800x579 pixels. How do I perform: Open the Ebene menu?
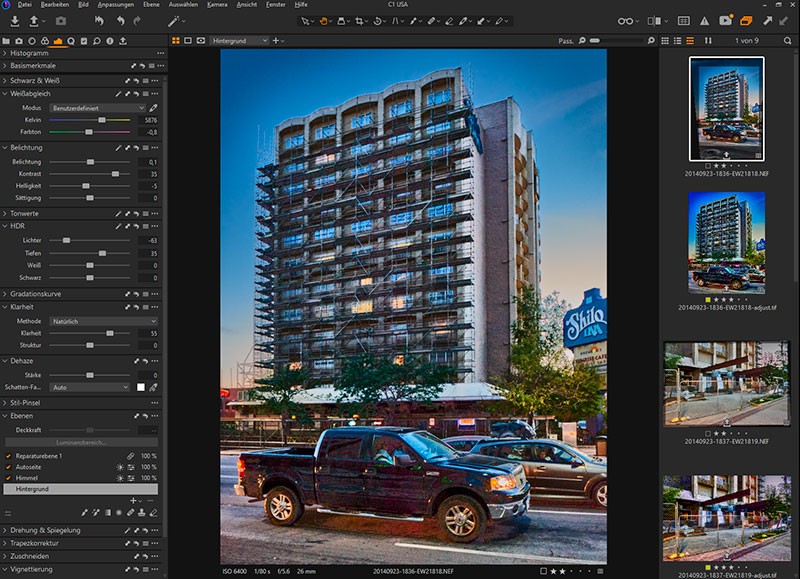coord(151,5)
